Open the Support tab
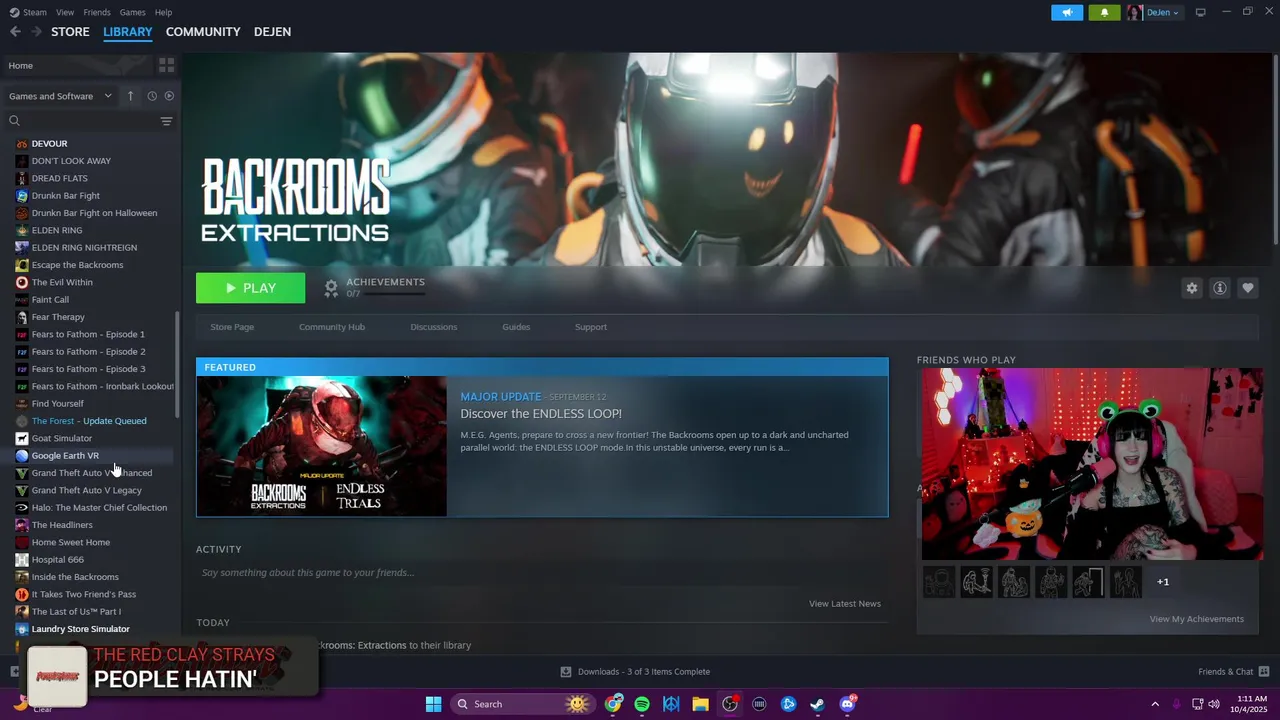This screenshot has height=720, width=1280. pos(591,327)
